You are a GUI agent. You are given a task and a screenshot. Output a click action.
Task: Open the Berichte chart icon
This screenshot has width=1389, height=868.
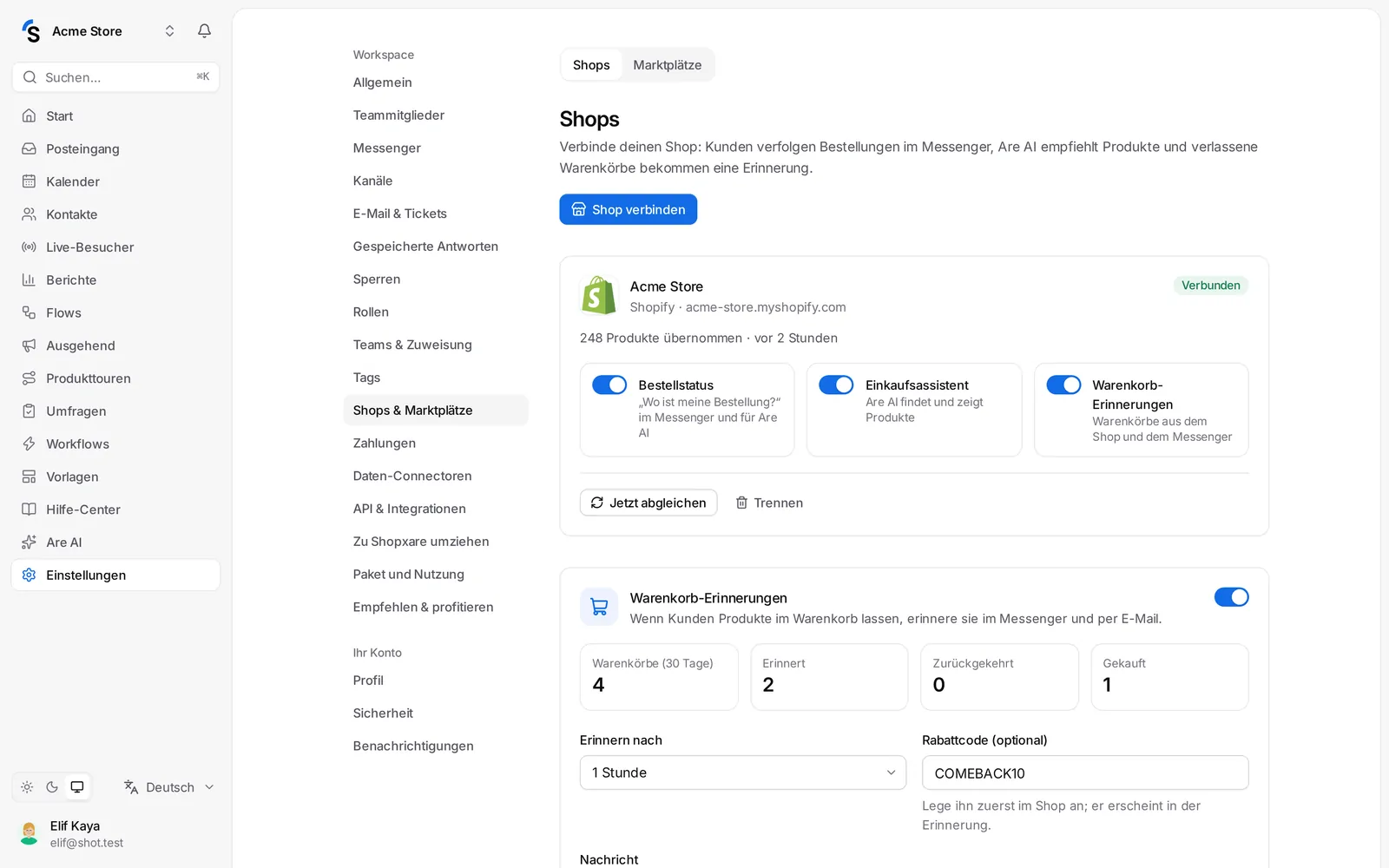tap(29, 279)
